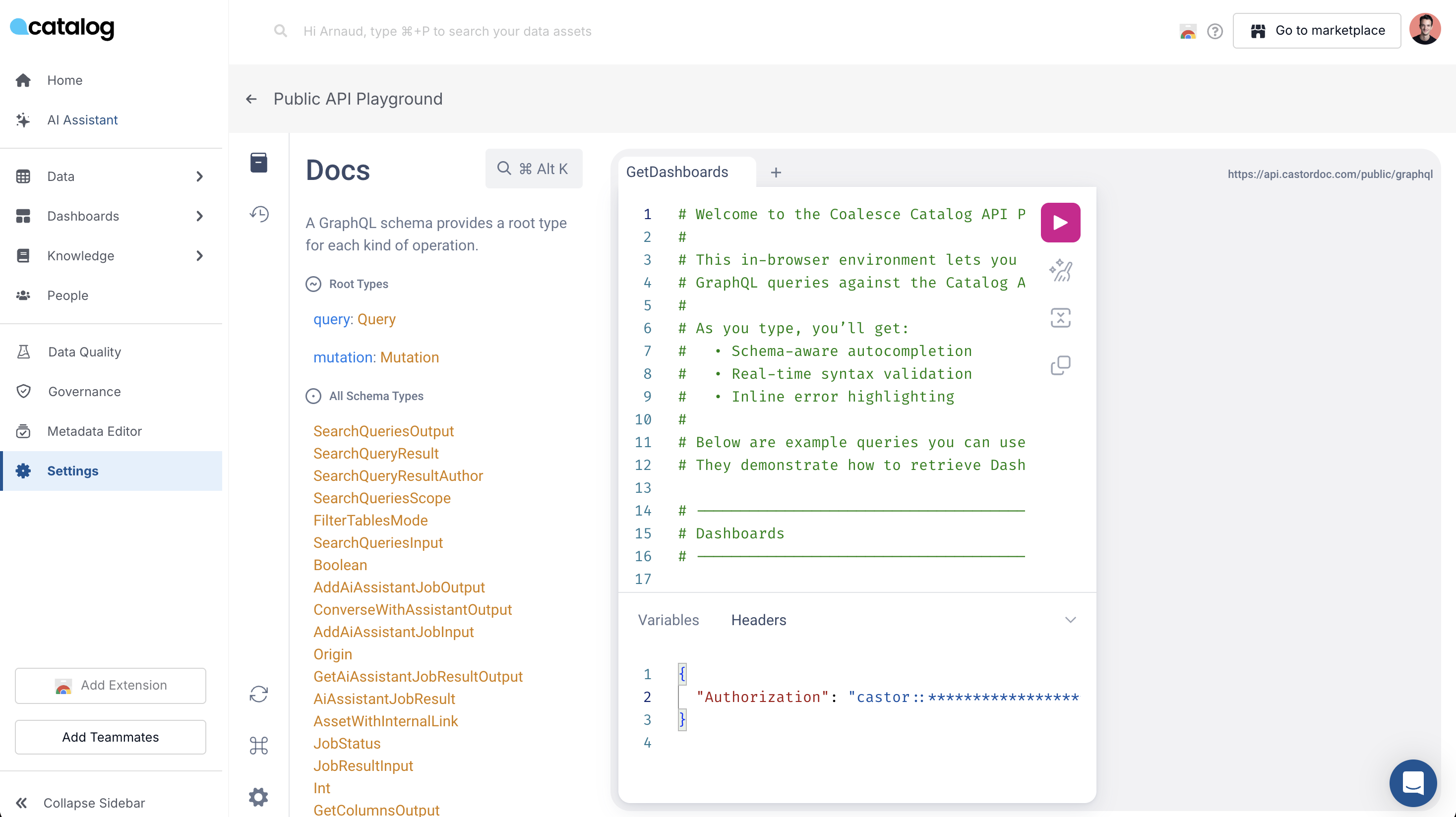
Task: Open a new query tab with the plus
Action: coord(776,173)
